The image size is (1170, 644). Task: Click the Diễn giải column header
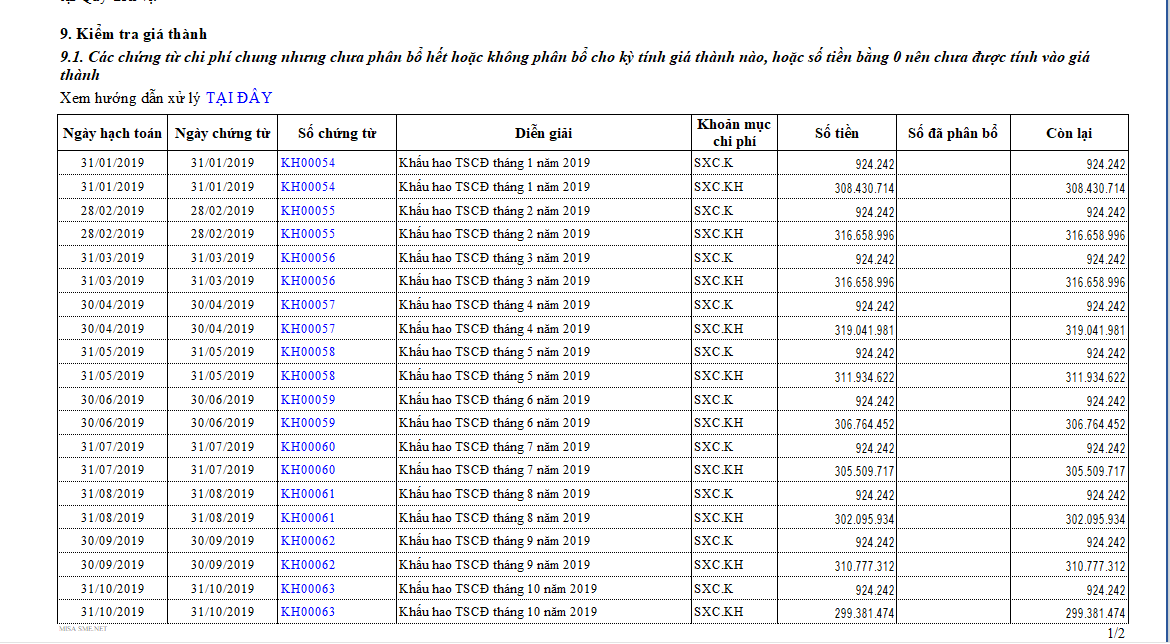(543, 133)
